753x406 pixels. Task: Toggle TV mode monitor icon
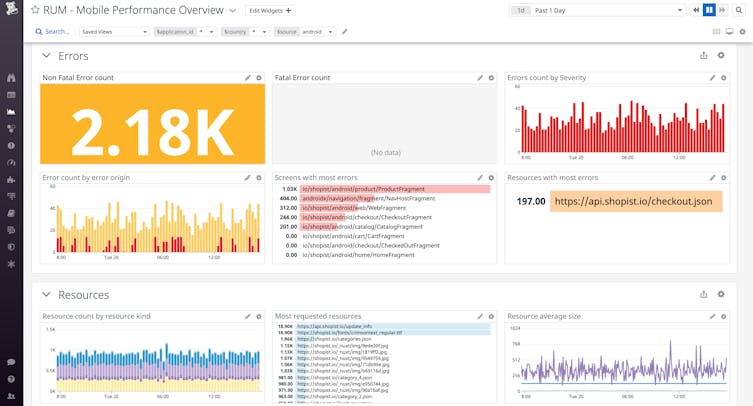[x=729, y=32]
